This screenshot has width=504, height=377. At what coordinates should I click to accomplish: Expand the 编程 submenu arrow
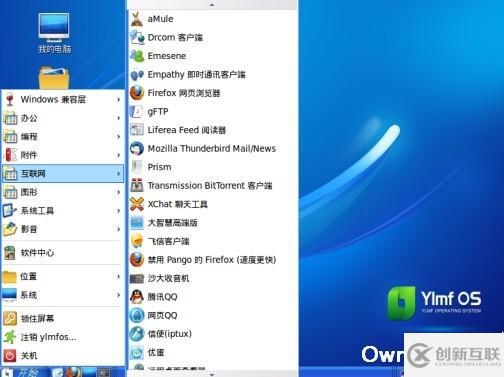point(118,137)
